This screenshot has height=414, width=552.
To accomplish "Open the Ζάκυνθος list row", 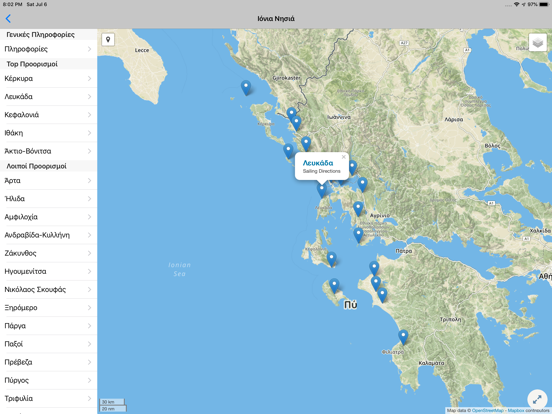I will [x=48, y=253].
